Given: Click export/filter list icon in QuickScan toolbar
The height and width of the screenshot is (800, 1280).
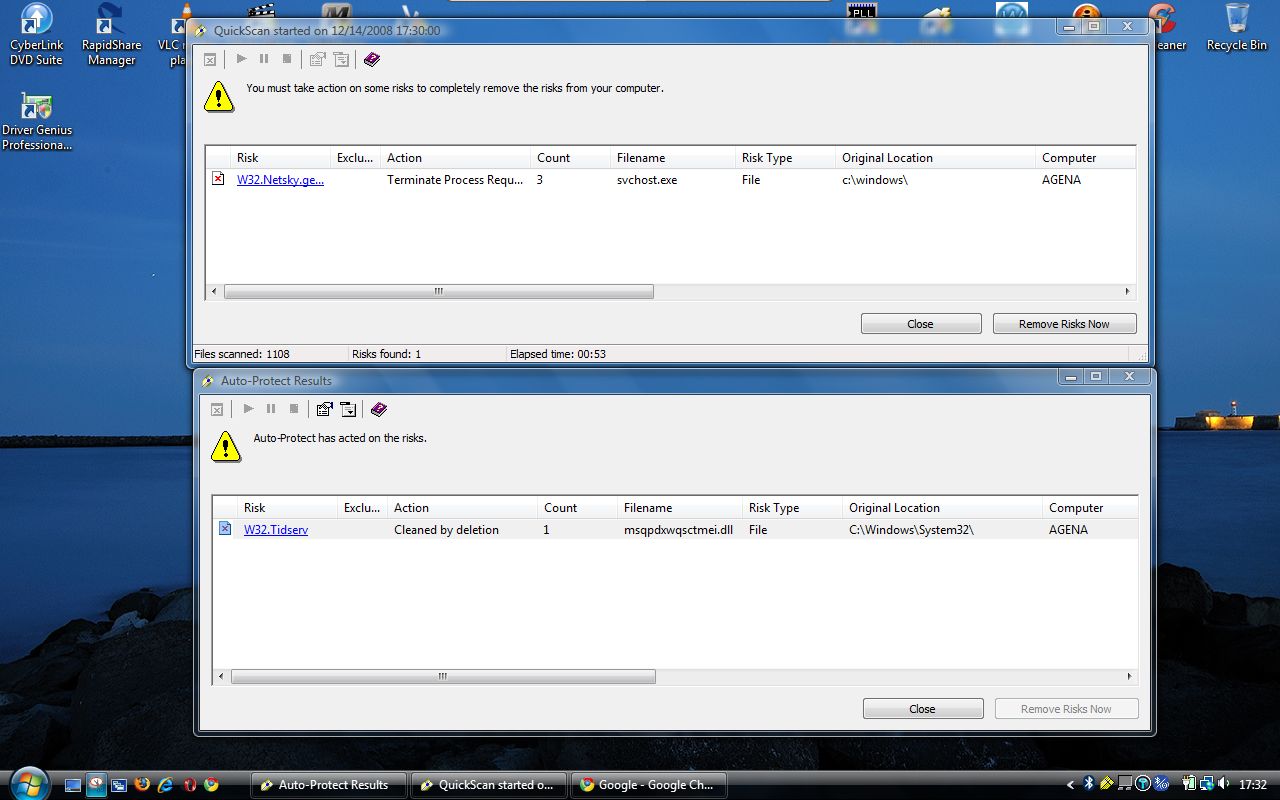Looking at the screenshot, I should click(341, 59).
